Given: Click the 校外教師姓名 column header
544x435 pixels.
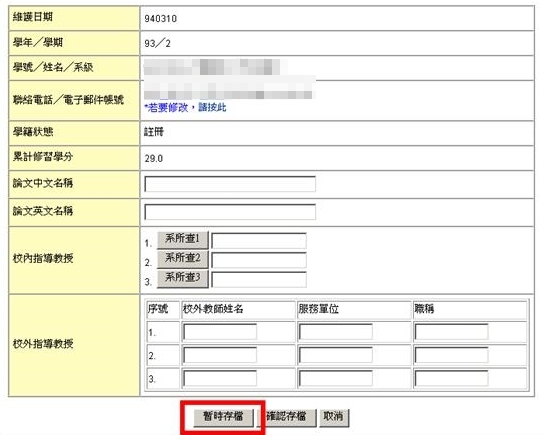Looking at the screenshot, I should (213, 309).
